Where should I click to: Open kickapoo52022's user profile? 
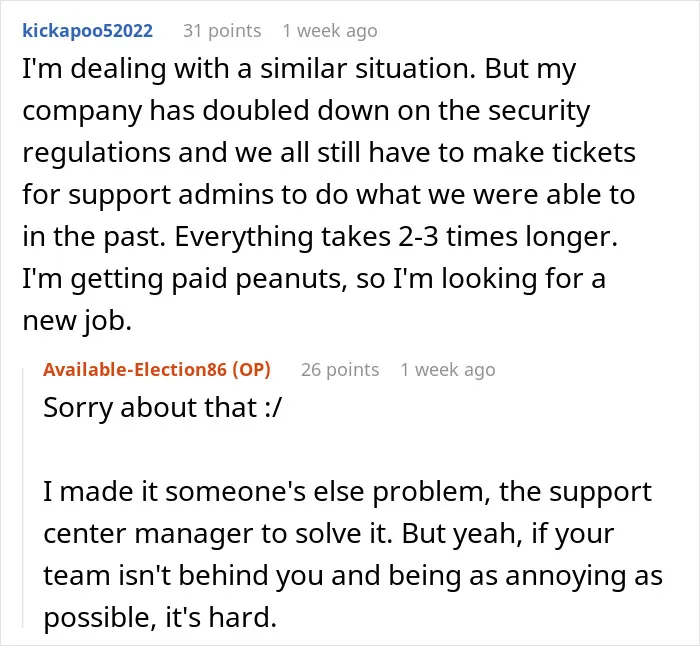(x=88, y=31)
